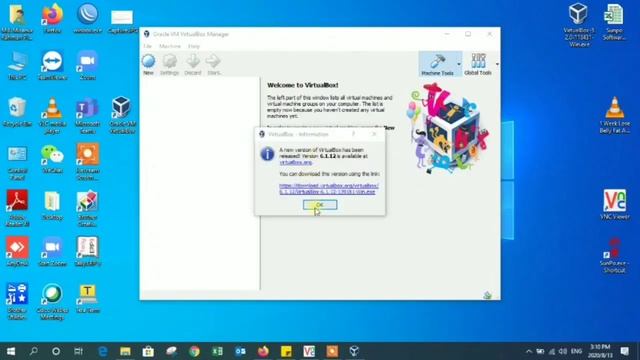Click the Start toolbar icon in VirtualBox
Viewport: 640px width, 360px height.
(x=213, y=64)
